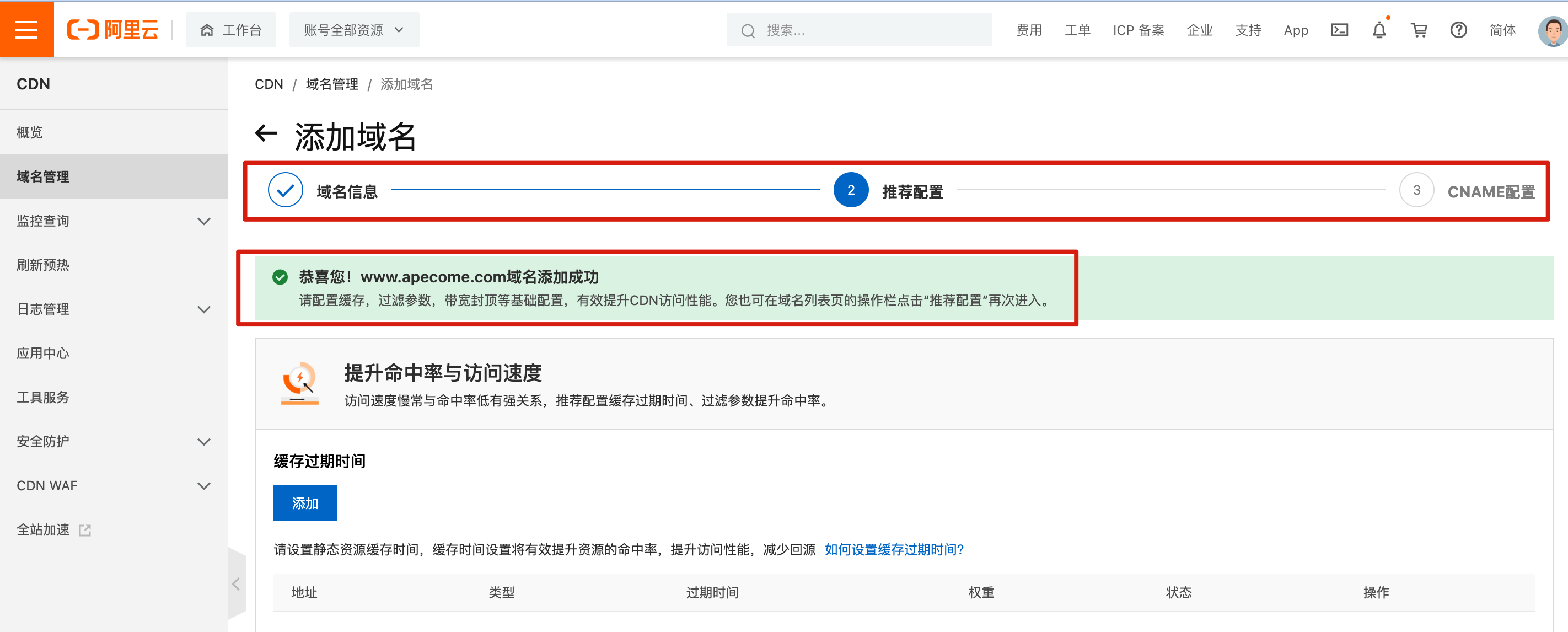Click the blue 添加 button
The width and height of the screenshot is (1568, 632).
305,503
